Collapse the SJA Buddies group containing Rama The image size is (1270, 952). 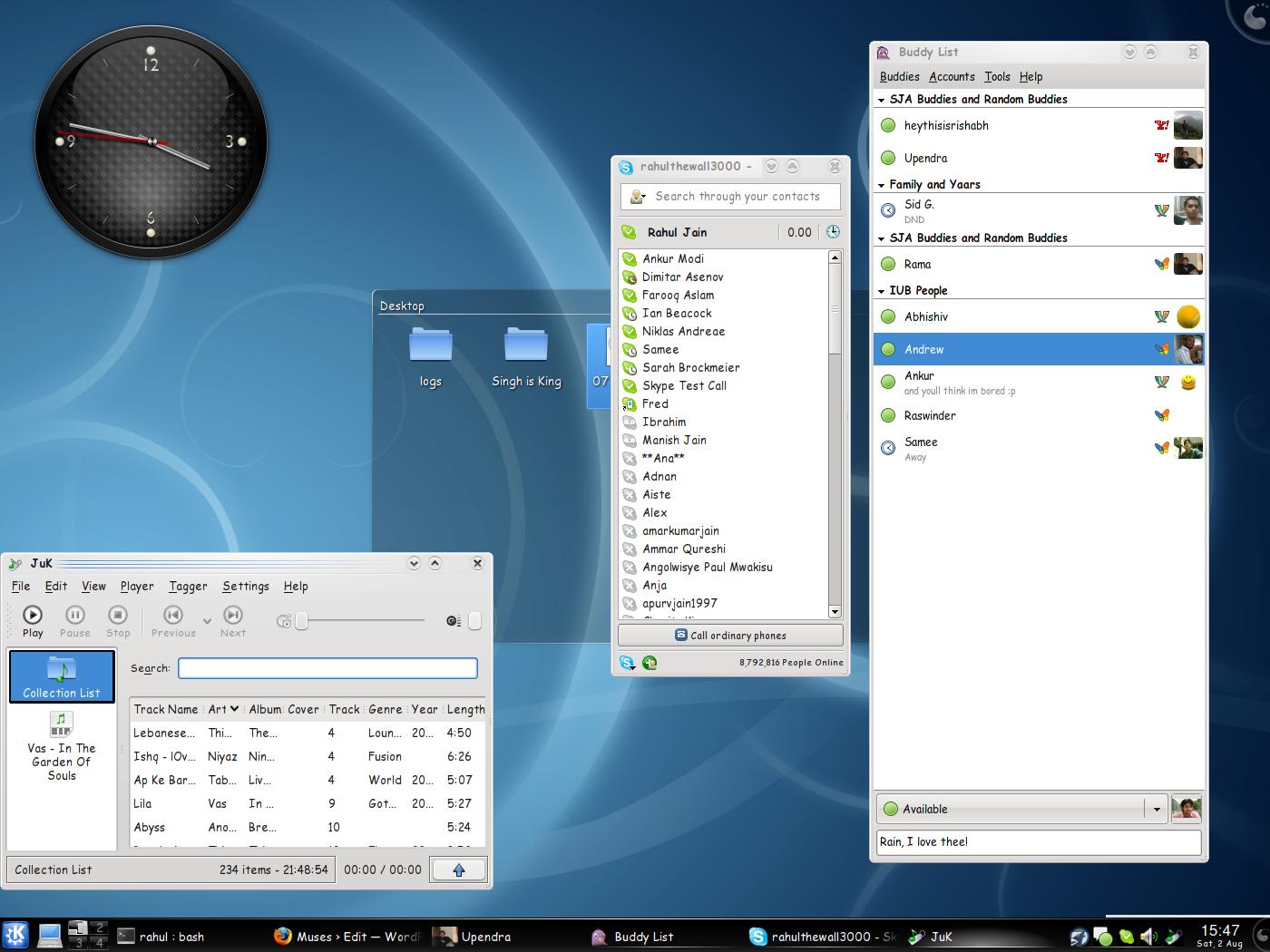881,238
